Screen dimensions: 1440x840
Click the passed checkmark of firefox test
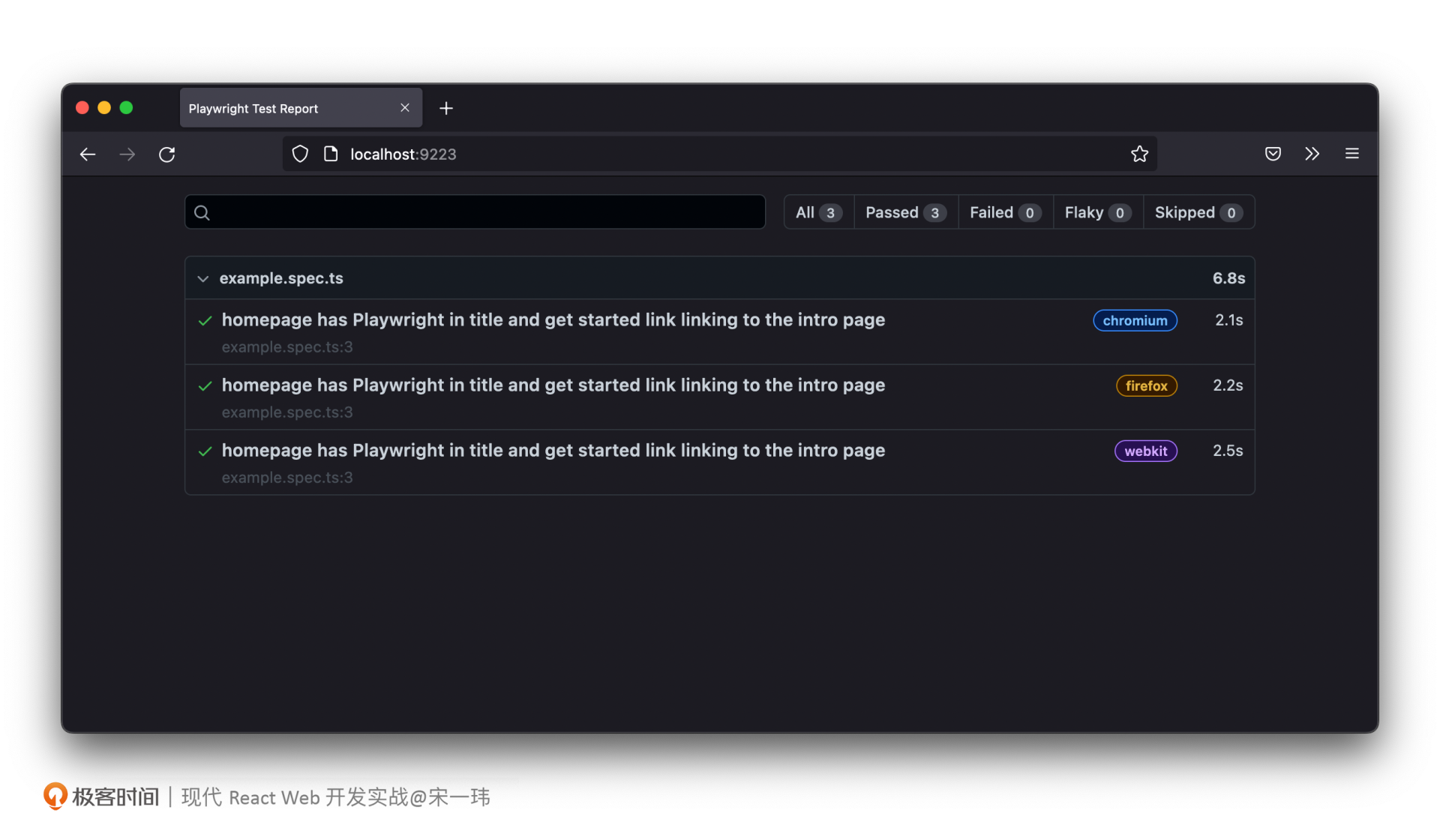(205, 386)
